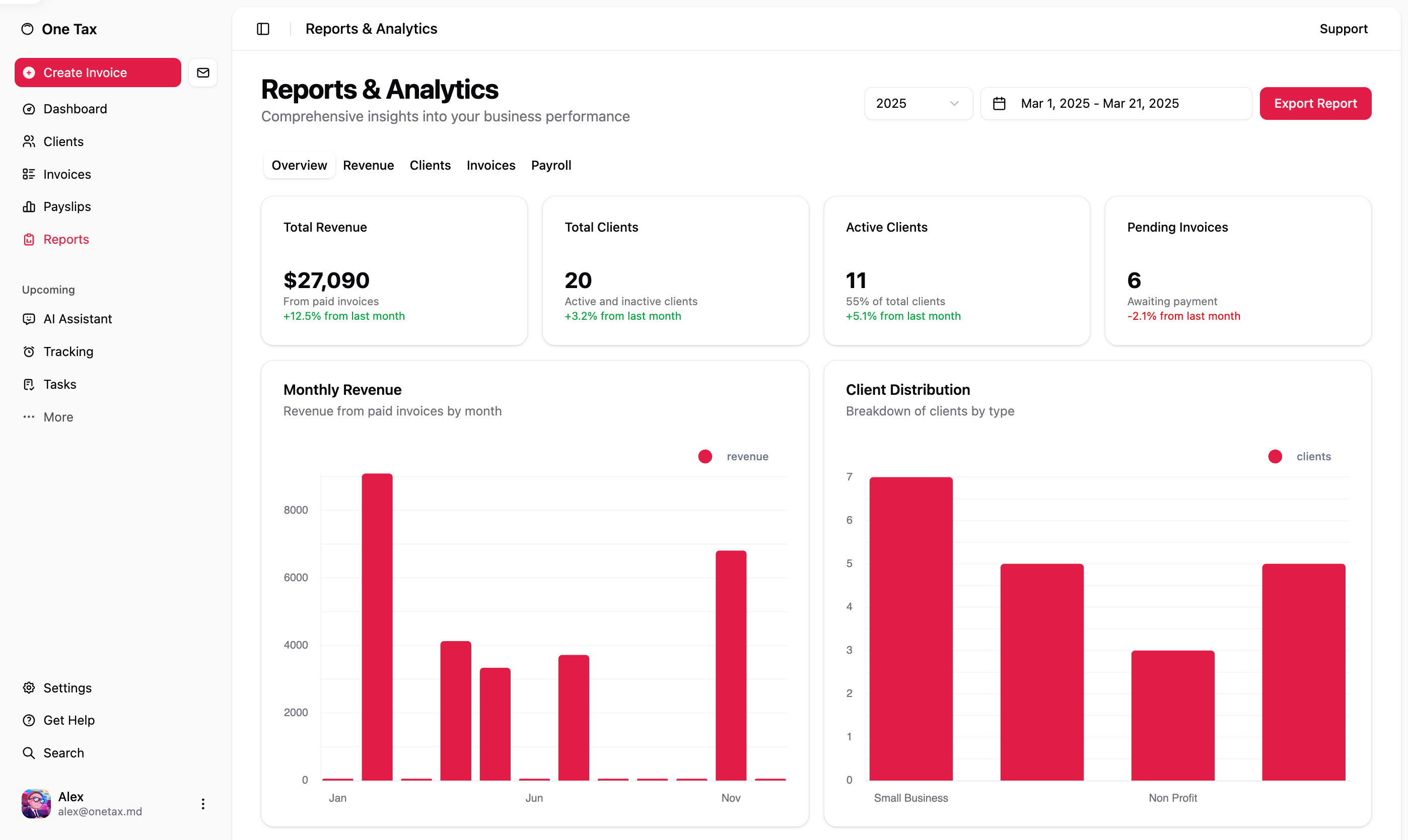Open Settings gear in sidebar
This screenshot has width=1408, height=840.
tap(29, 688)
